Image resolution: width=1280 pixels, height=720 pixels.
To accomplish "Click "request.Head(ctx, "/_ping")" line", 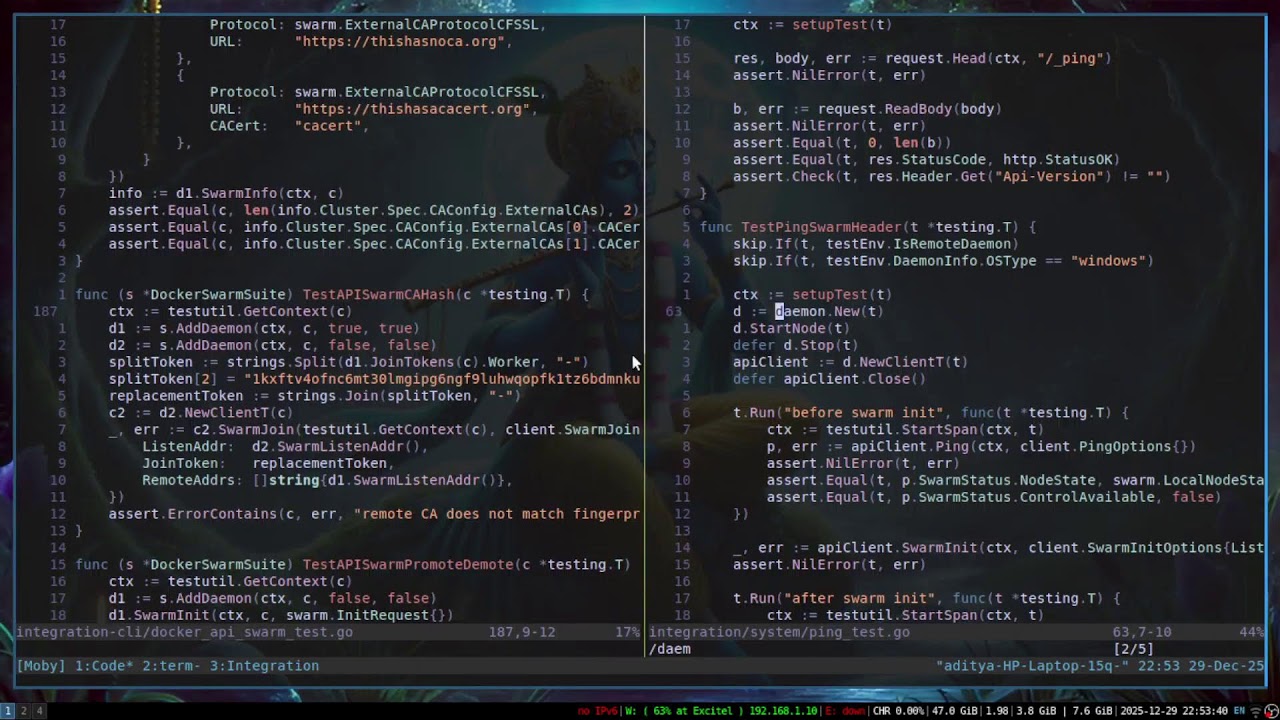I will click(x=922, y=59).
